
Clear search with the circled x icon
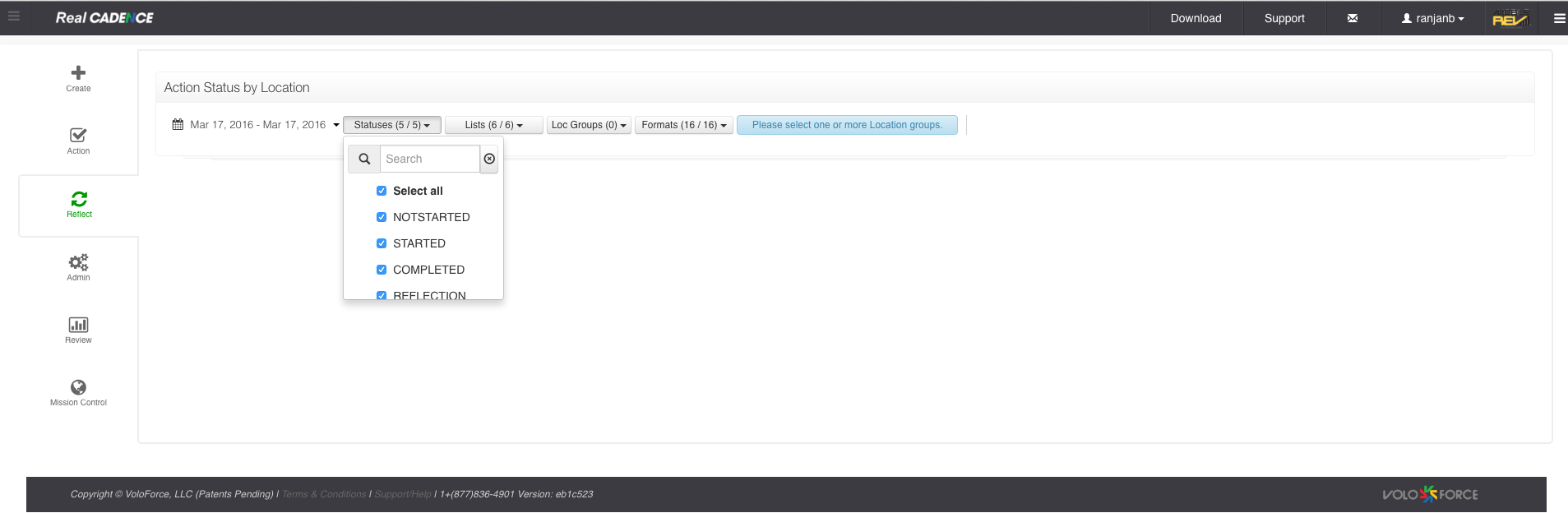point(489,159)
